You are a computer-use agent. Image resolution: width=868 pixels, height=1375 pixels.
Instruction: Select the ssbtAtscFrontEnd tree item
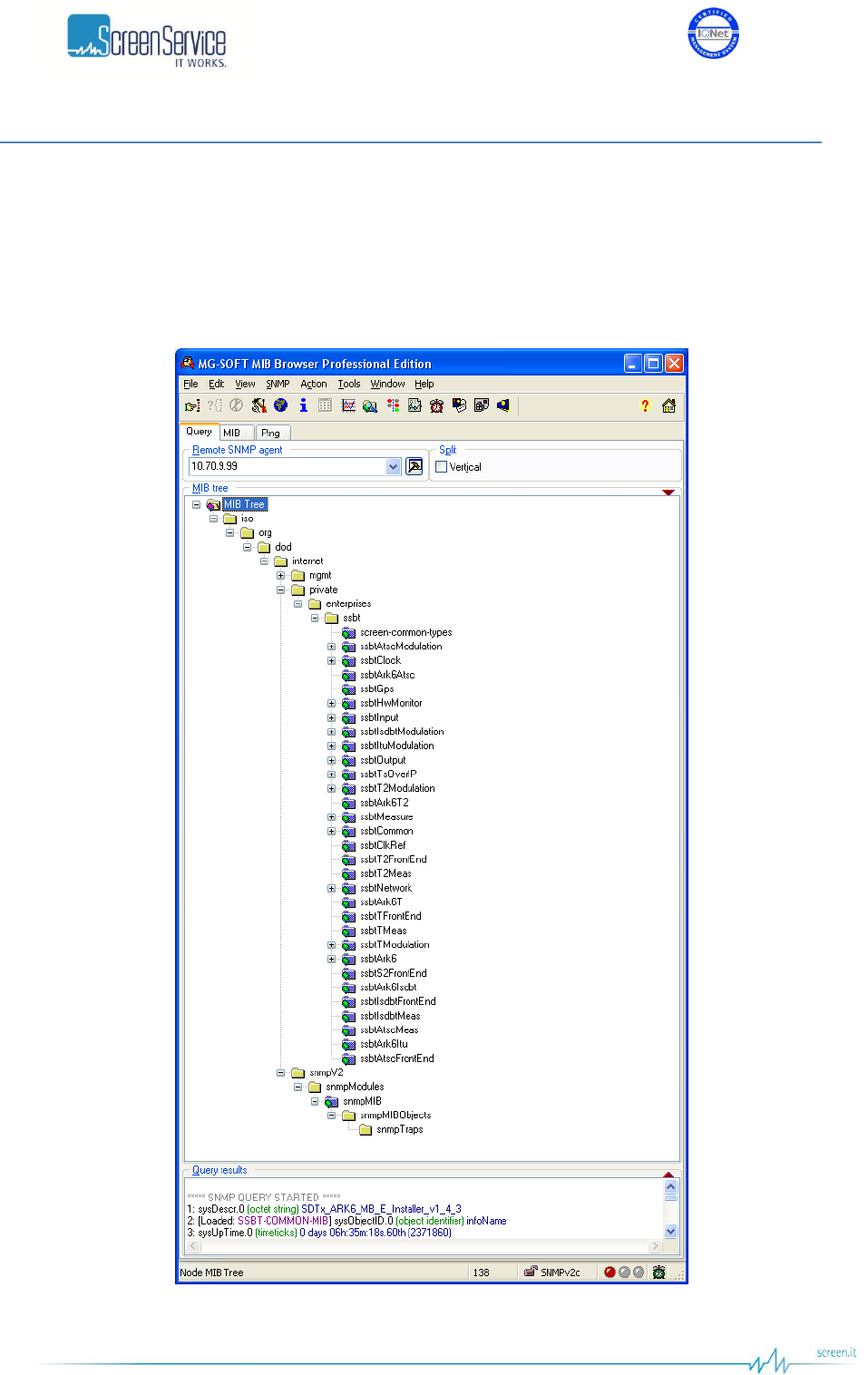click(x=397, y=1058)
